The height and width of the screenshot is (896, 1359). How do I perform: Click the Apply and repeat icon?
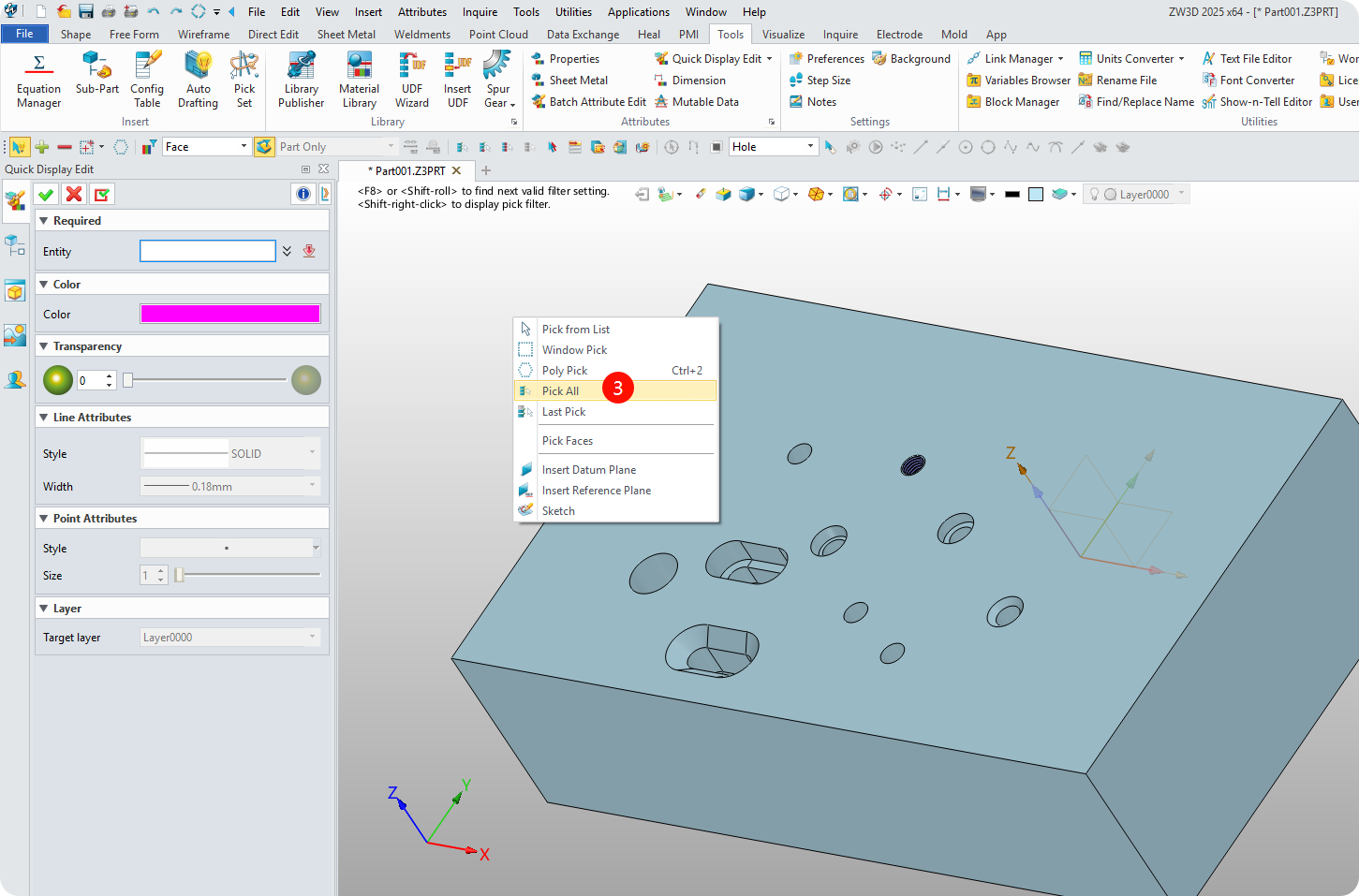coord(102,194)
